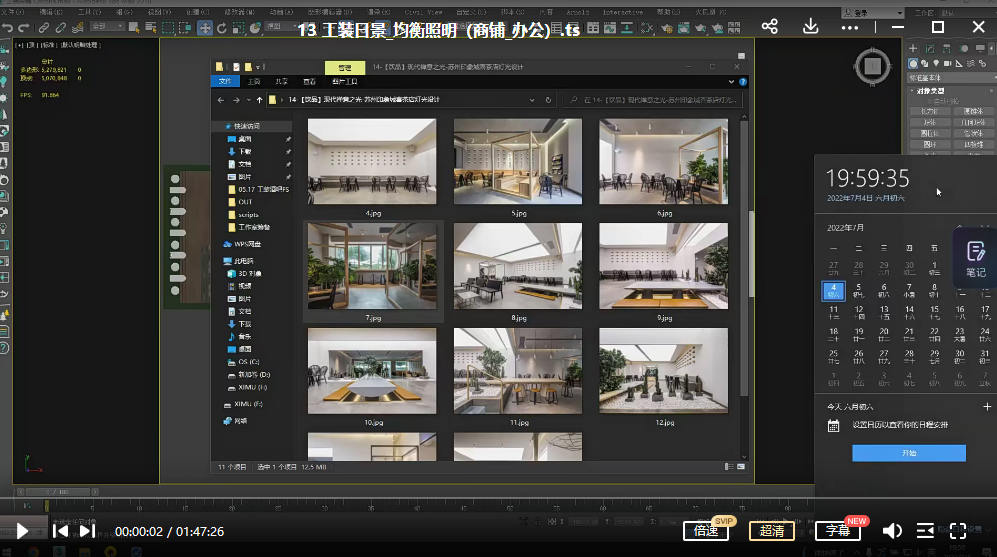Select July 5 in the calendar
The width and height of the screenshot is (997, 557).
pyautogui.click(x=858, y=290)
